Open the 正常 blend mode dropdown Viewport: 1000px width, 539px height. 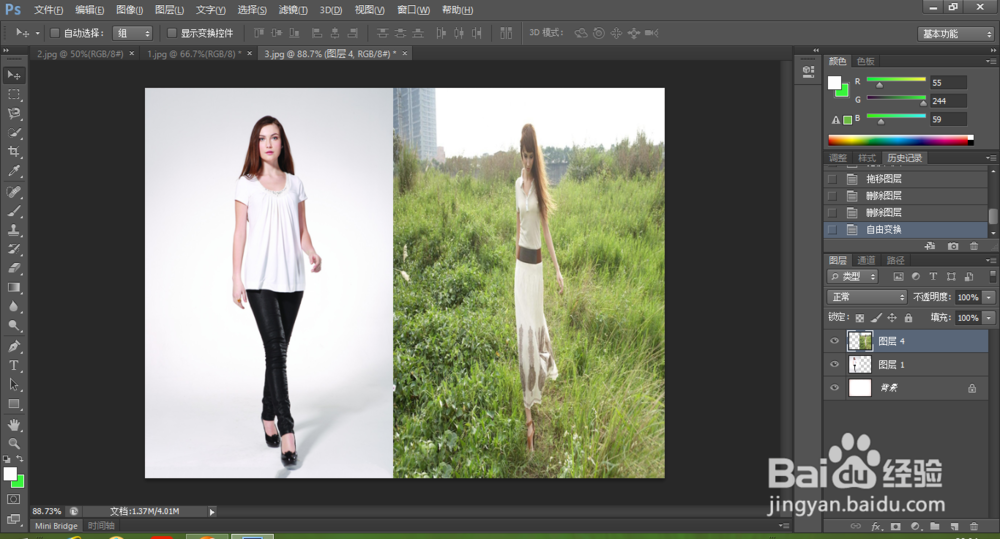point(866,297)
